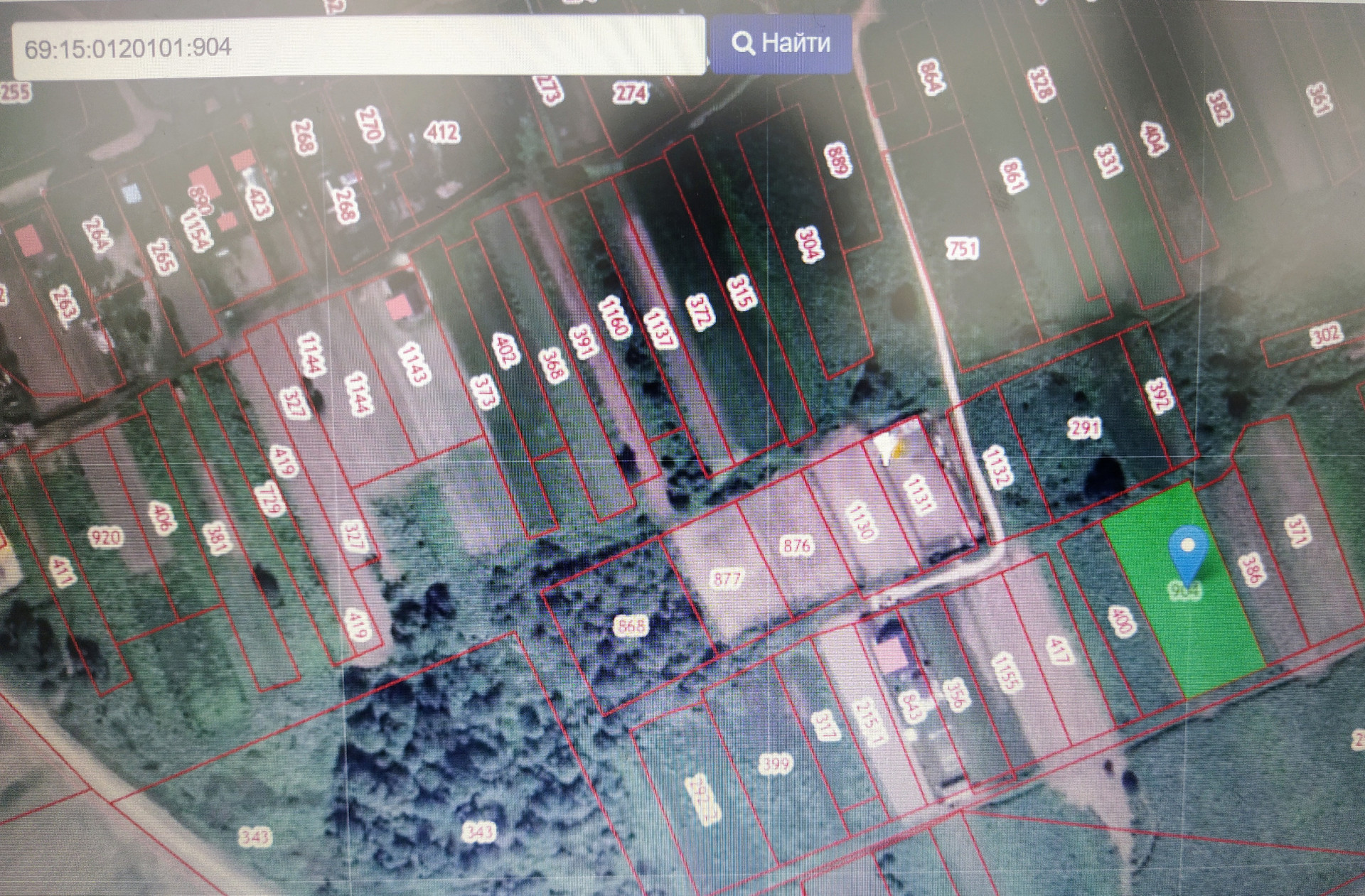Click parcel label 1143

(x=414, y=364)
